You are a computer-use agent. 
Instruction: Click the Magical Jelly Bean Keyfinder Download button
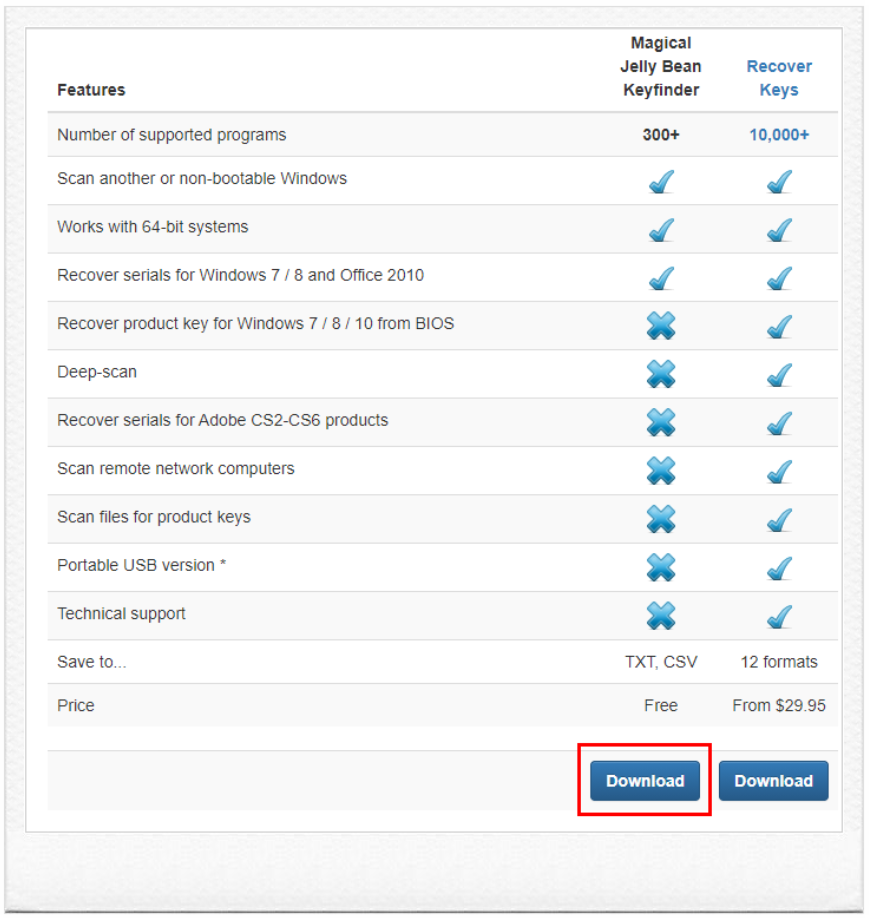coord(645,781)
